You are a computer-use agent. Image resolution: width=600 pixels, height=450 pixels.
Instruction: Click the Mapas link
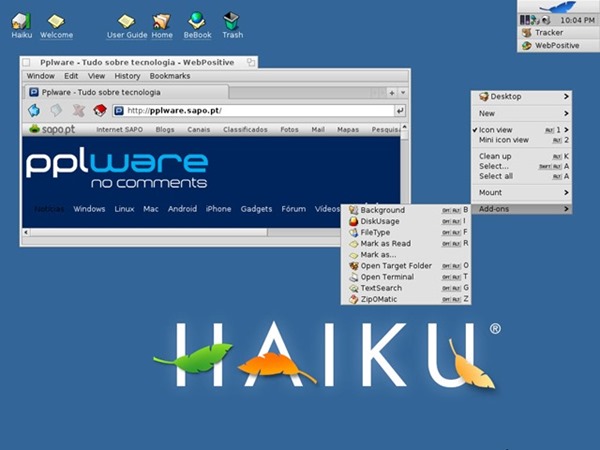pyautogui.click(x=348, y=130)
